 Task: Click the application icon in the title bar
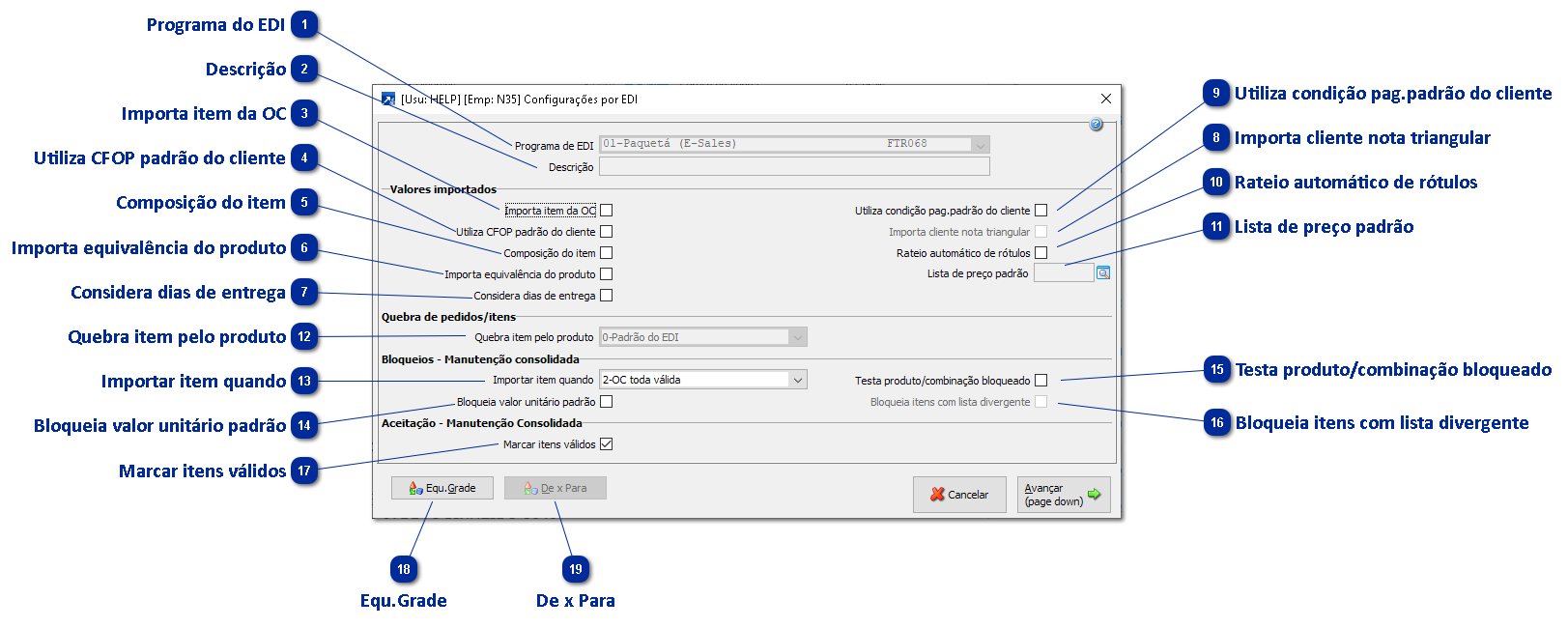(388, 100)
